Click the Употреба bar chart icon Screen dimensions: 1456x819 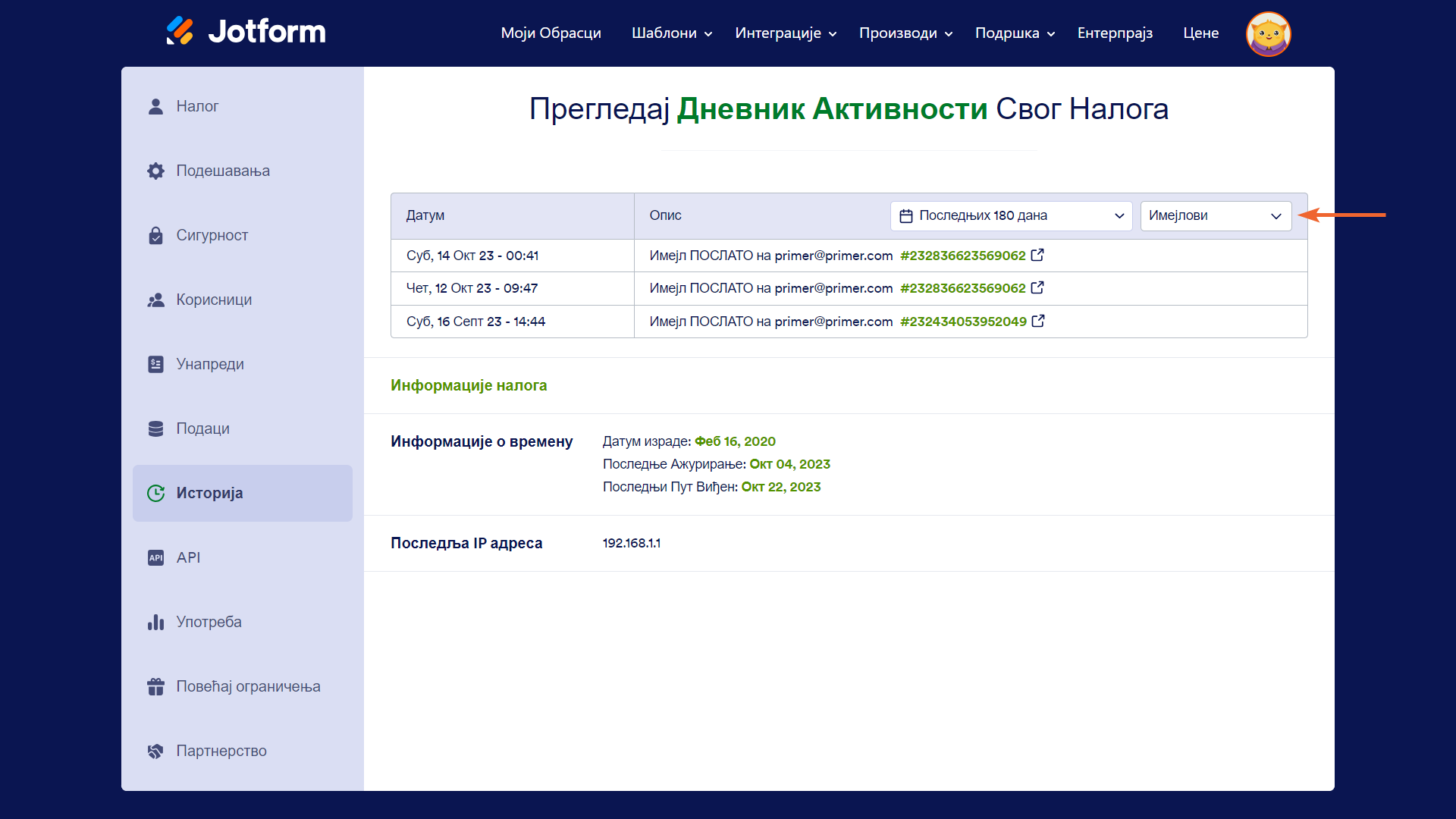[155, 623]
